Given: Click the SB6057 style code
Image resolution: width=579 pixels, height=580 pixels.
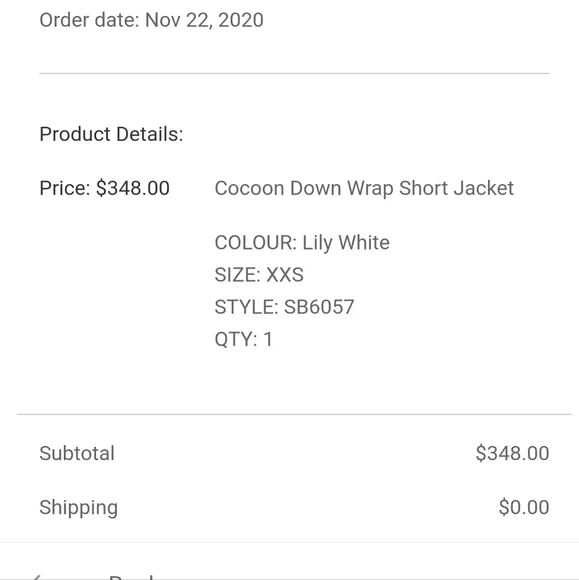Looking at the screenshot, I should (x=319, y=307).
